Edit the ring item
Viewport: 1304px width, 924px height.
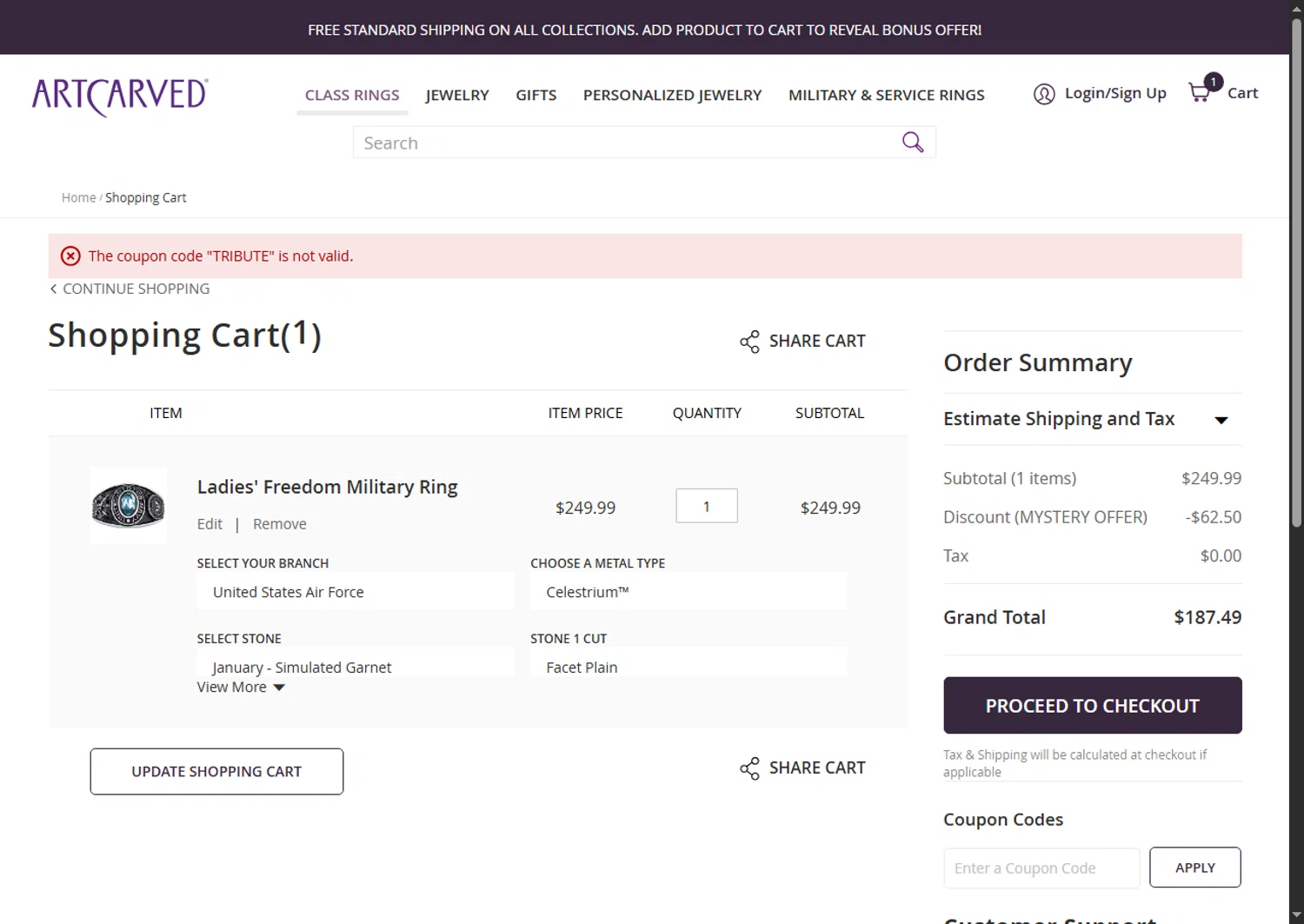click(210, 524)
